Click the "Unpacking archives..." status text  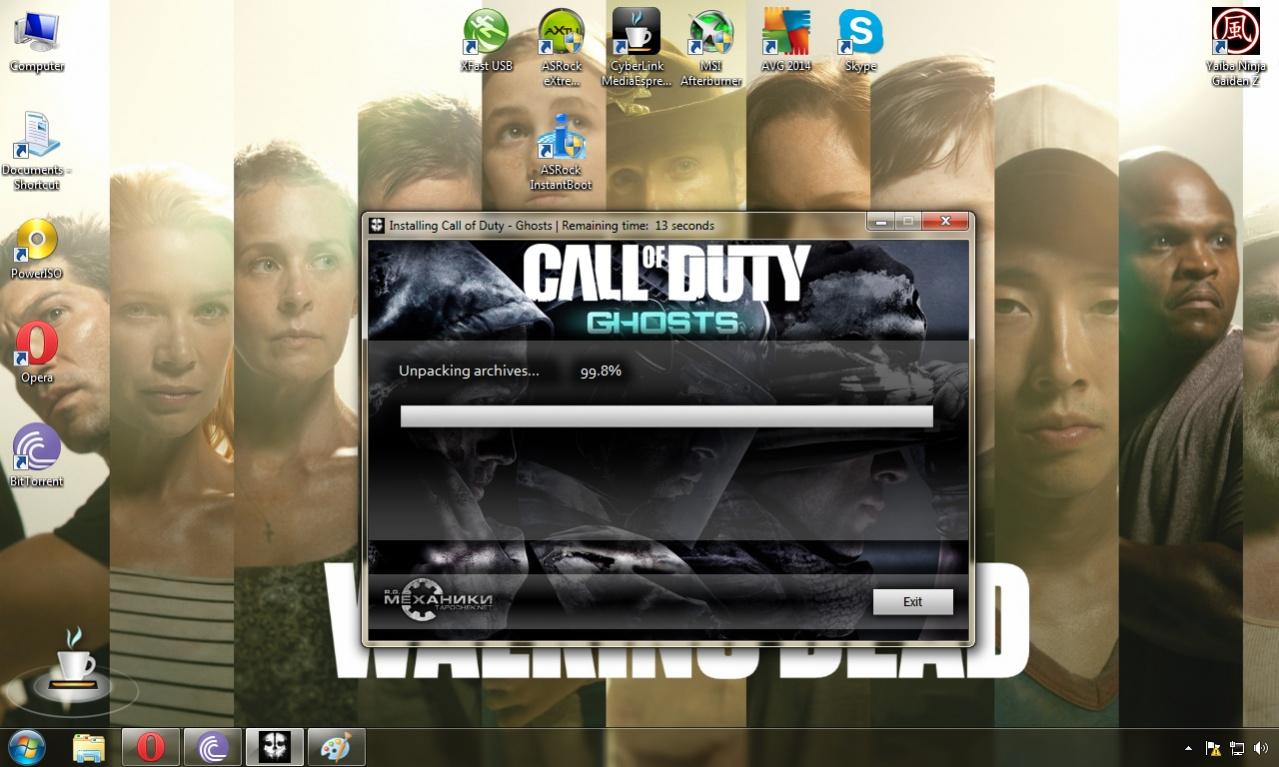(469, 371)
